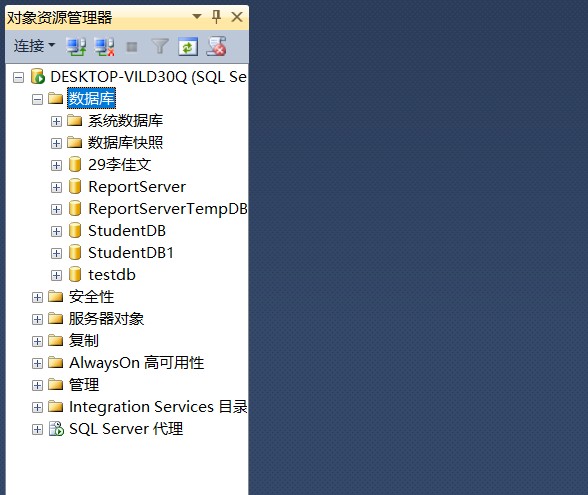588x495 pixels.
Task: Select the 服务器对象 tree label
Action: click(x=106, y=318)
